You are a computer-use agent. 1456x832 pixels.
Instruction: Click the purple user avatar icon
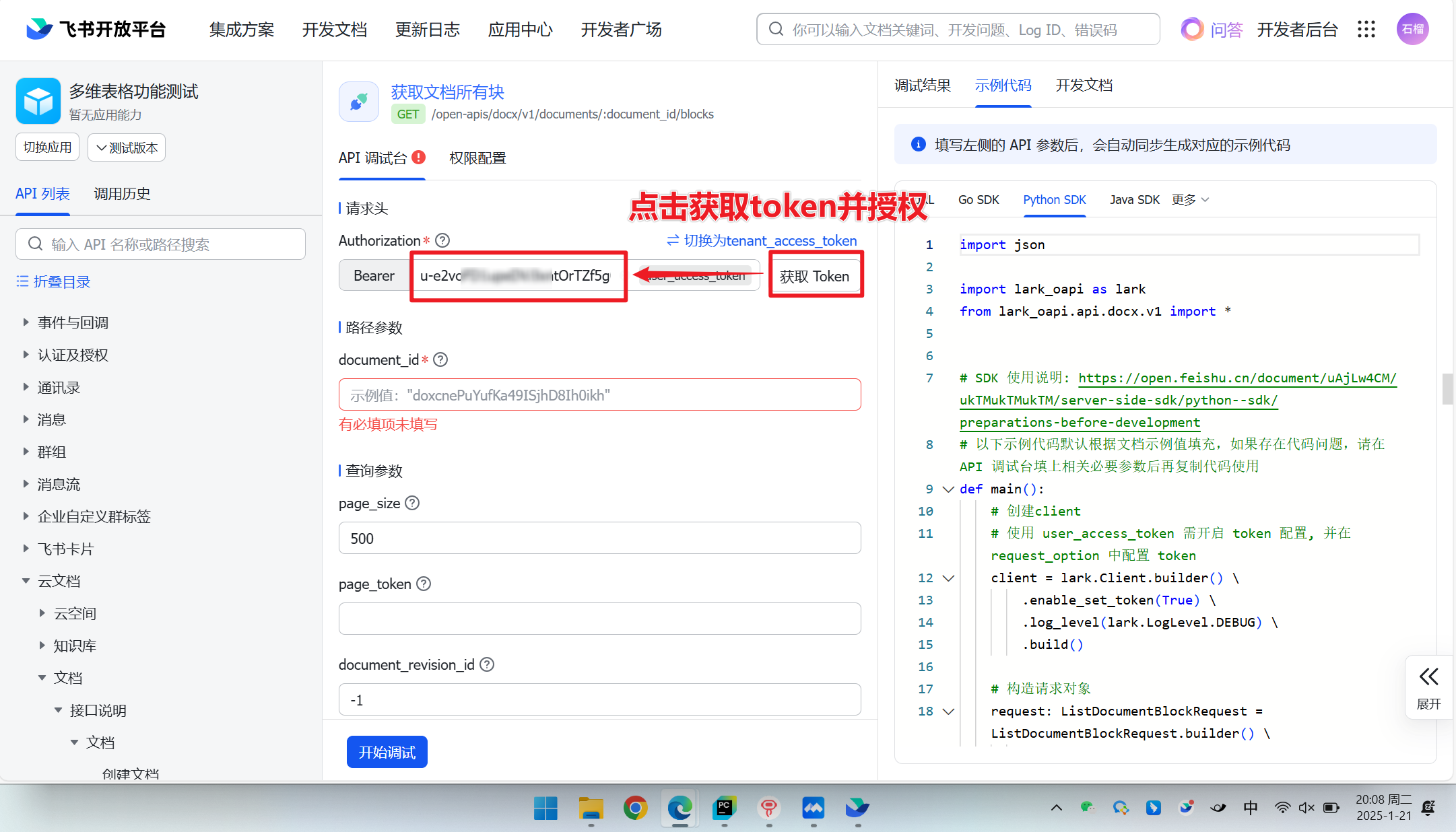1412,29
